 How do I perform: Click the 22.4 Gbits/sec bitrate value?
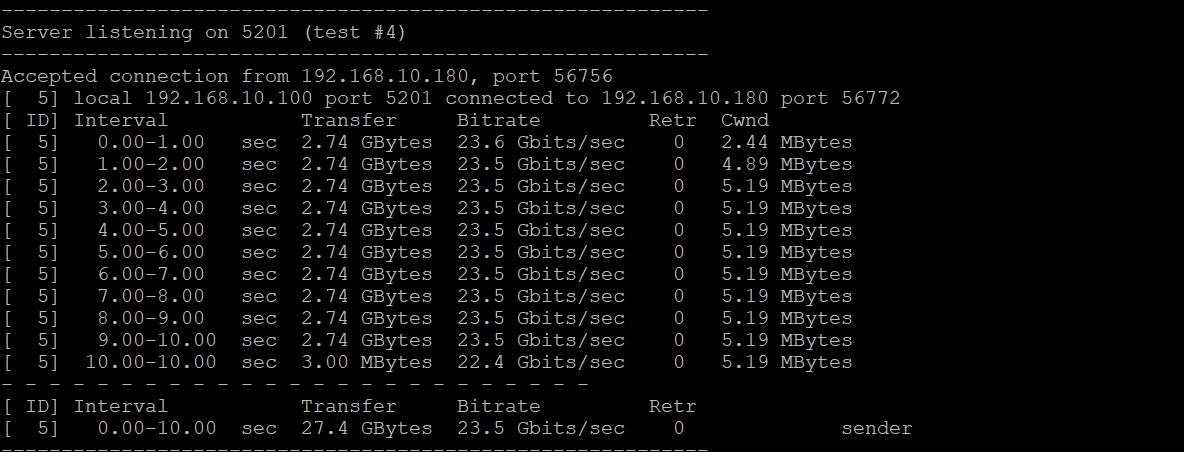click(540, 362)
